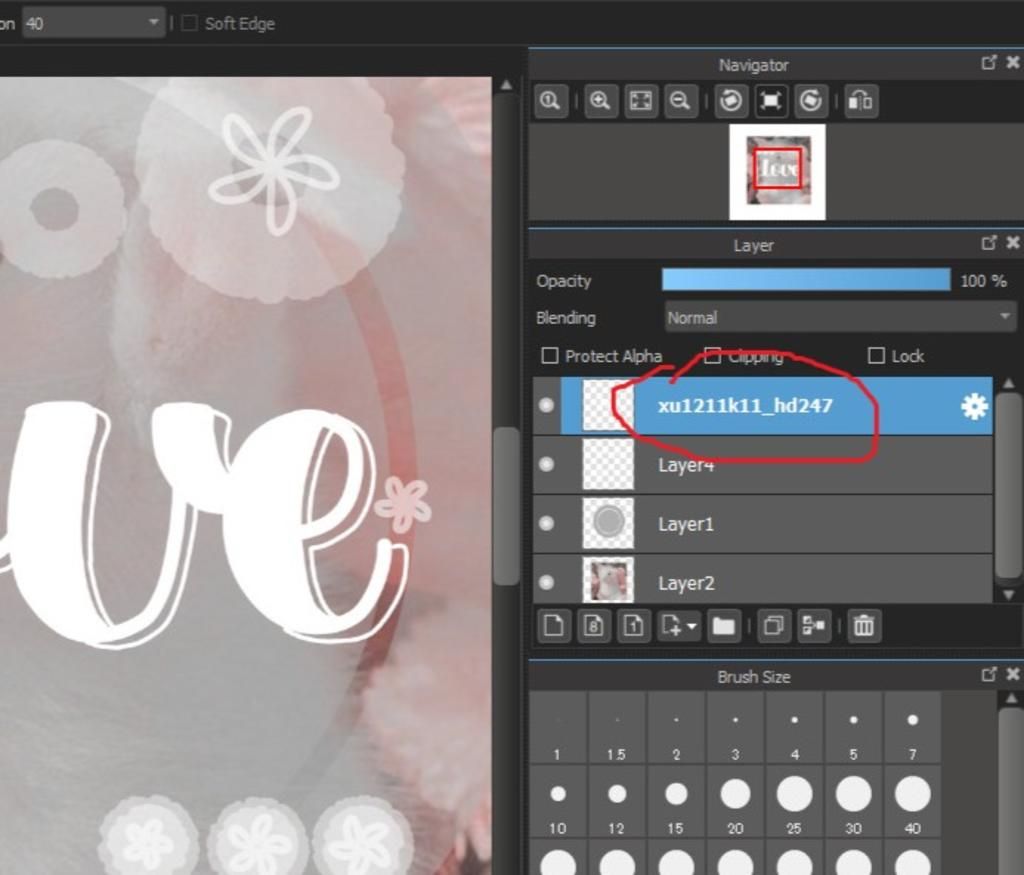This screenshot has height=875, width=1024.
Task: Select the Layer1 row
Action: [x=763, y=524]
